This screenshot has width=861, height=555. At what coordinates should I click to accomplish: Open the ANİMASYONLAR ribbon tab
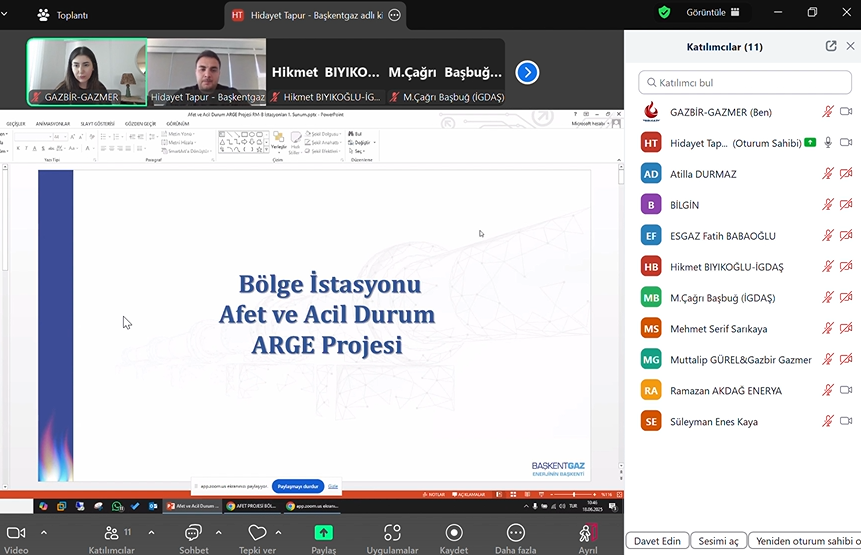(53, 124)
